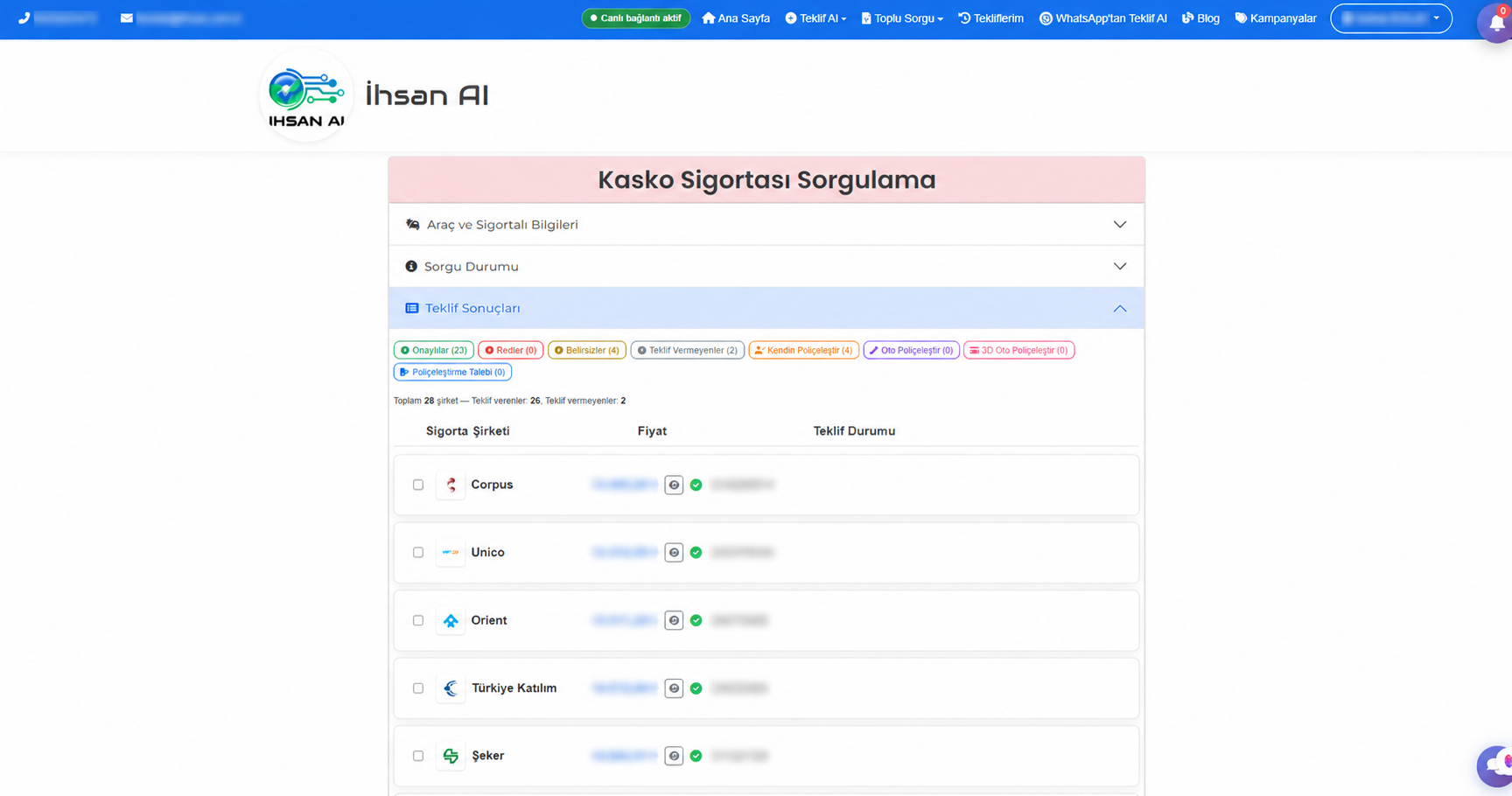Click the car icon beside Araç ve Sigortalı Bilgileri
1512x796 pixels.
[x=412, y=225]
